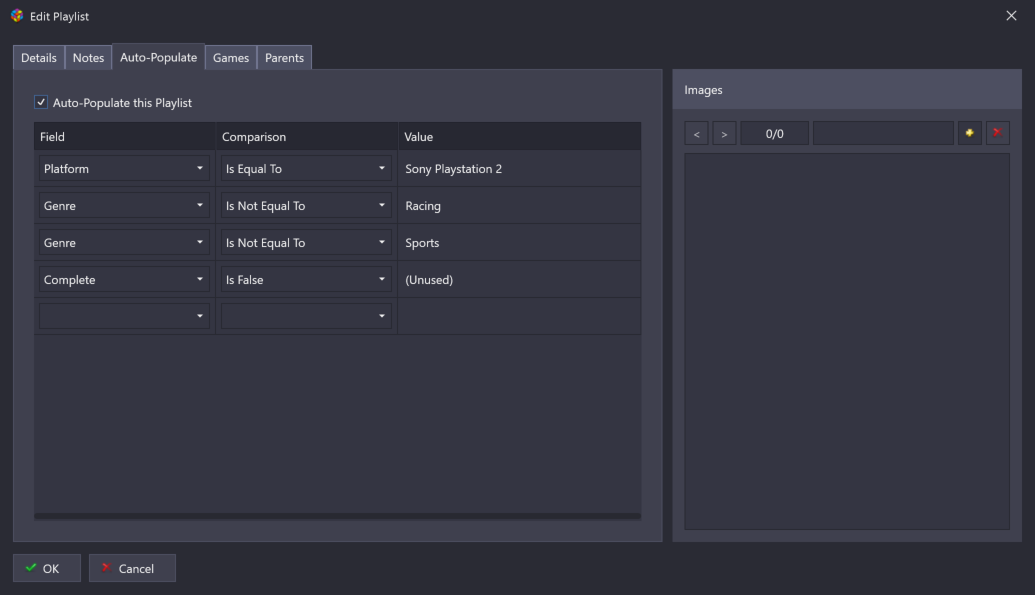The height and width of the screenshot is (595, 1035).
Task: Open the Is False comparison dropdown
Action: point(306,280)
